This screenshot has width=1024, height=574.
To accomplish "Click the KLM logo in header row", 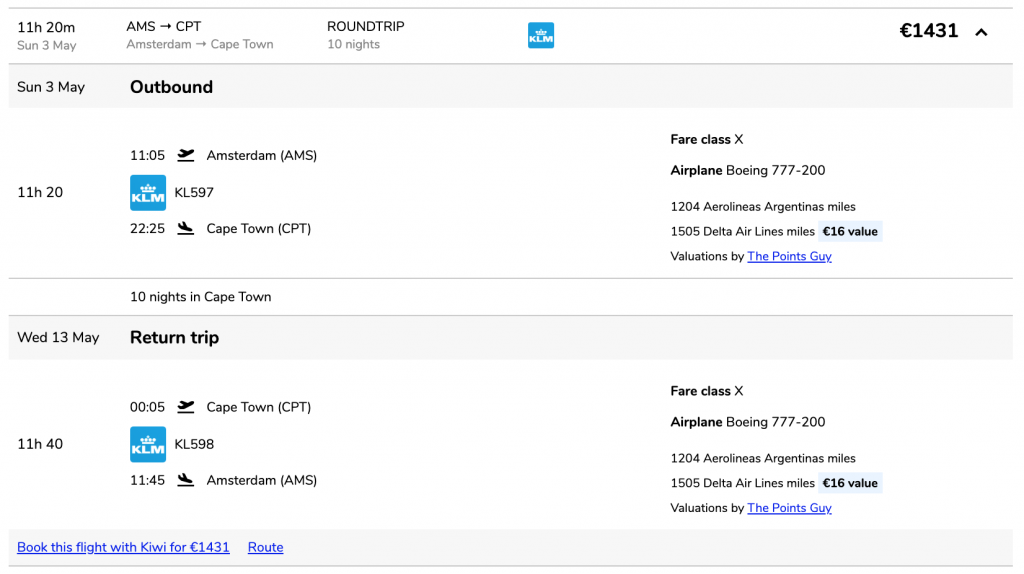I will (541, 35).
